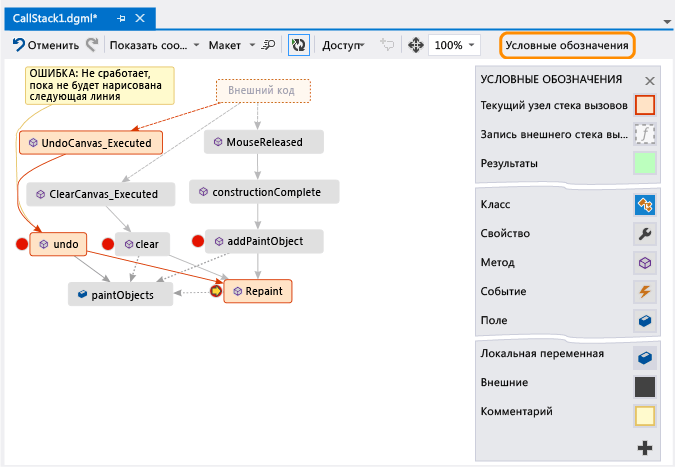Select the ОШИБКА comment note
The image size is (675, 467).
click(100, 85)
